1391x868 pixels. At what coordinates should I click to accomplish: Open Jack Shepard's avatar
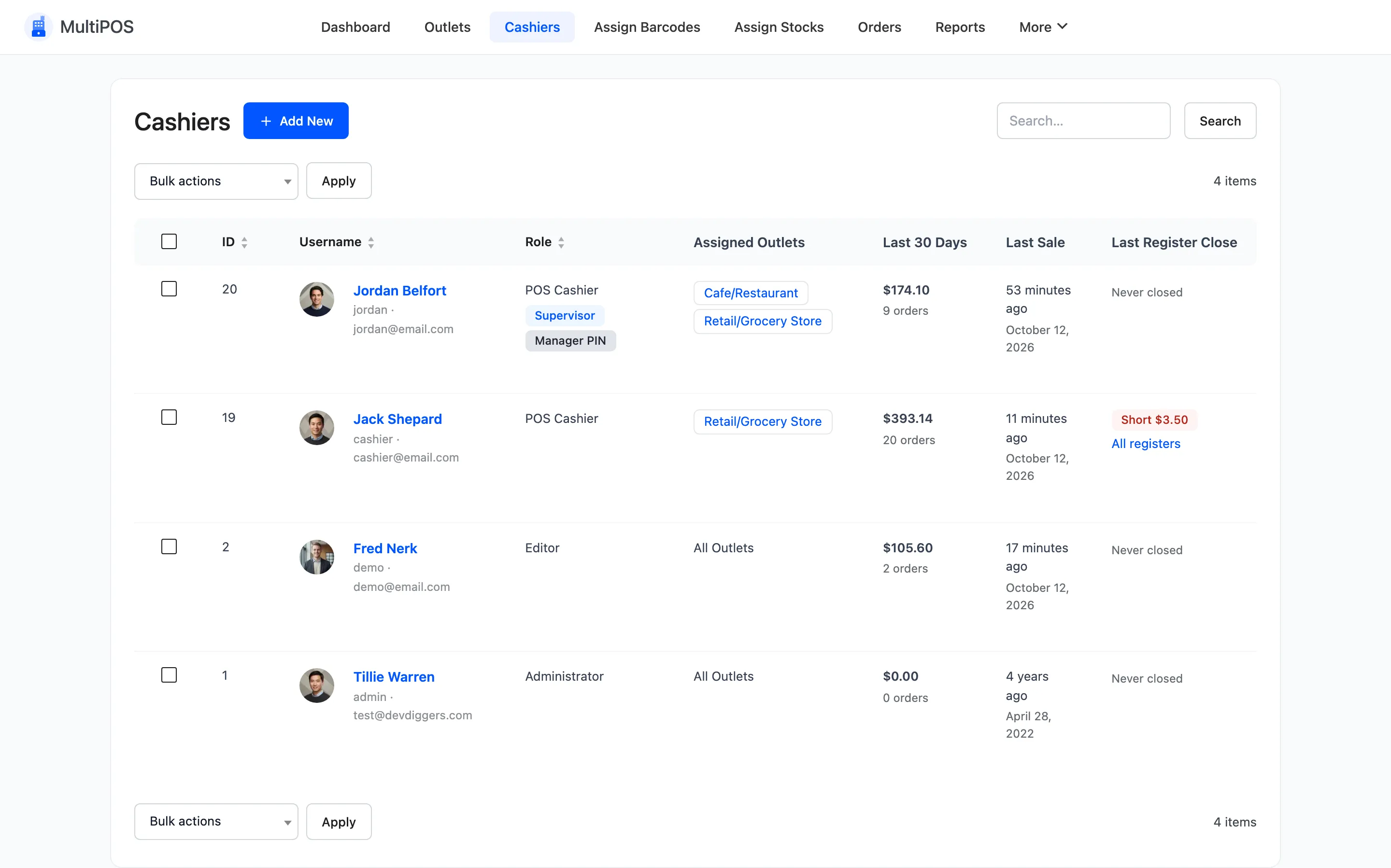(316, 428)
